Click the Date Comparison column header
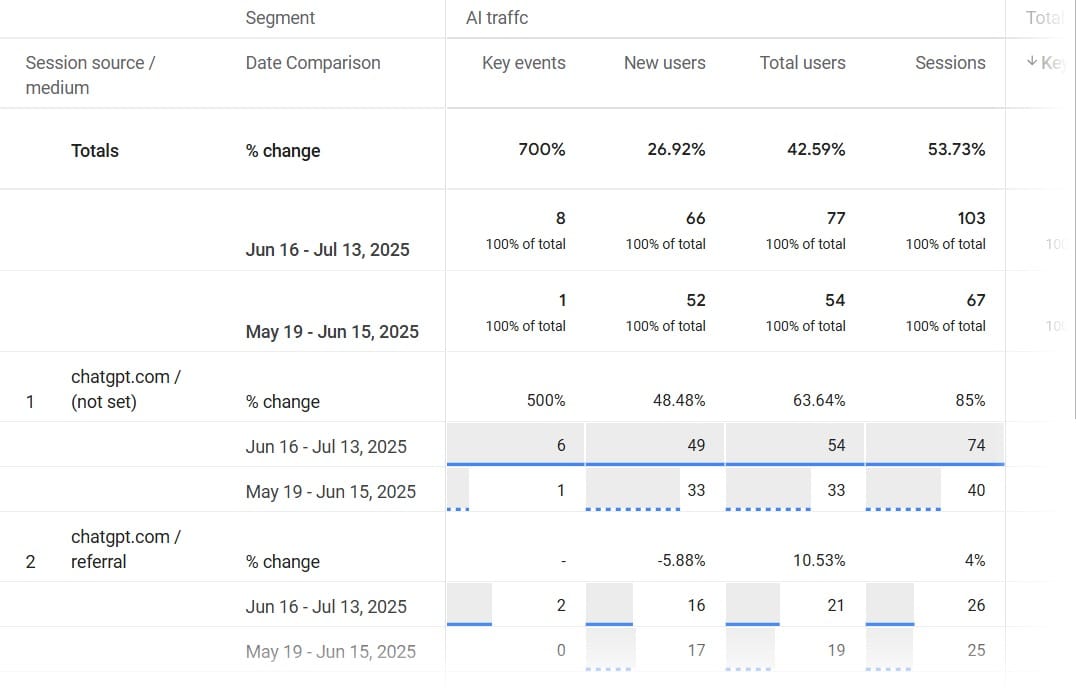Image resolution: width=1076 pixels, height=688 pixels. (x=313, y=63)
